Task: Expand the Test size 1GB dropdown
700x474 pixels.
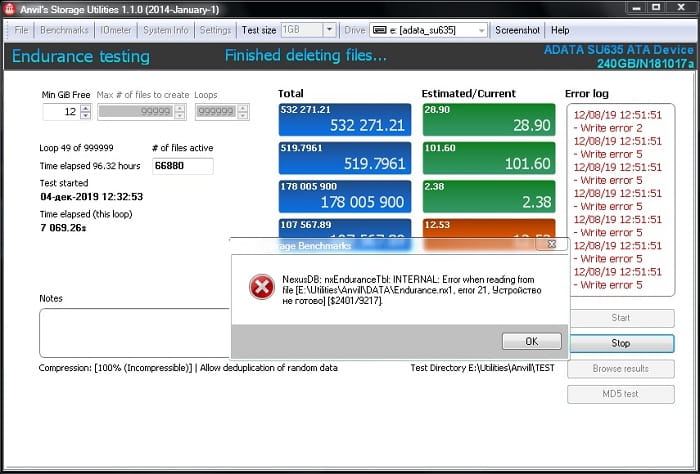Action: (x=329, y=30)
